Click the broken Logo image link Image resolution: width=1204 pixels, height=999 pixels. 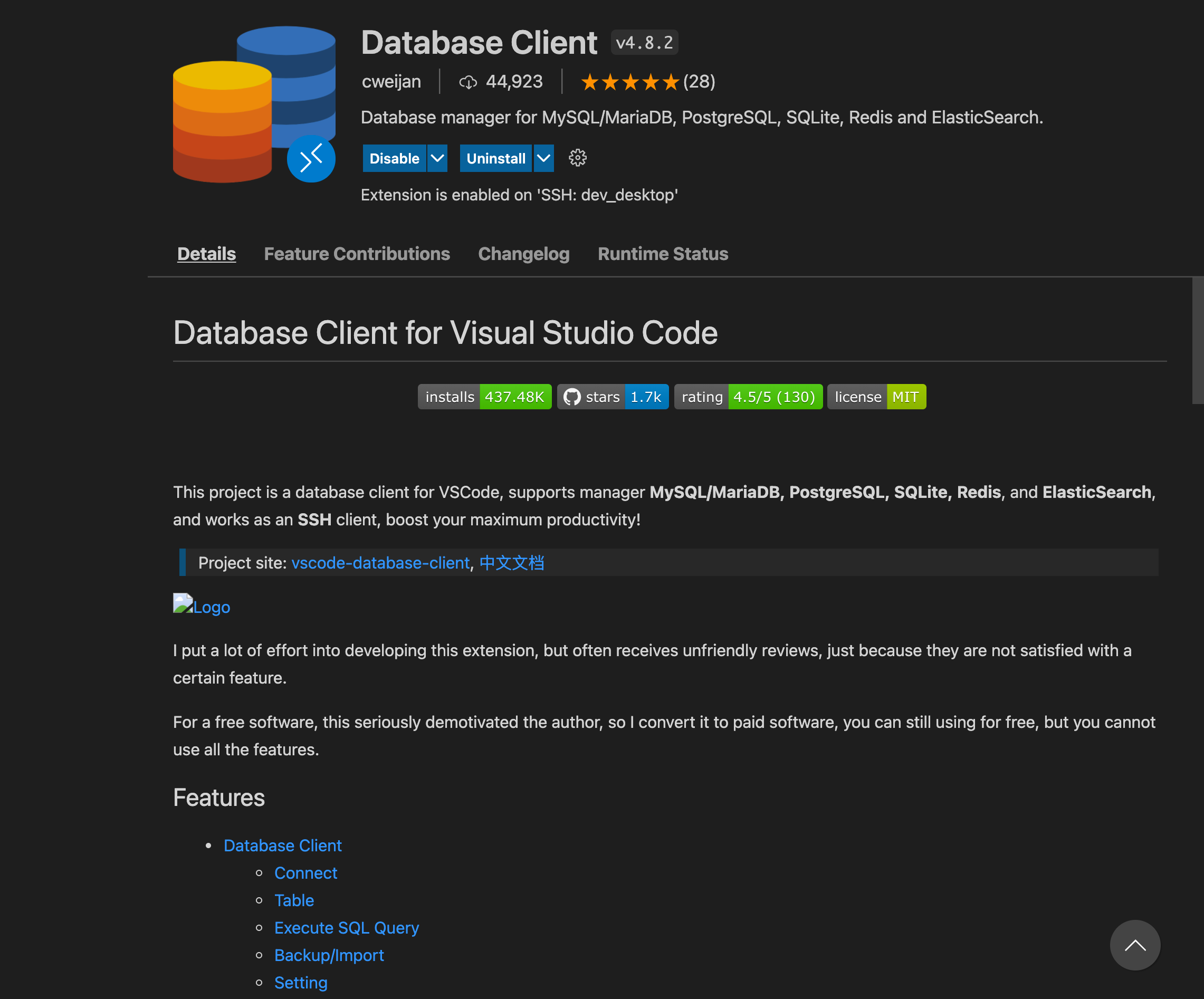pos(201,606)
